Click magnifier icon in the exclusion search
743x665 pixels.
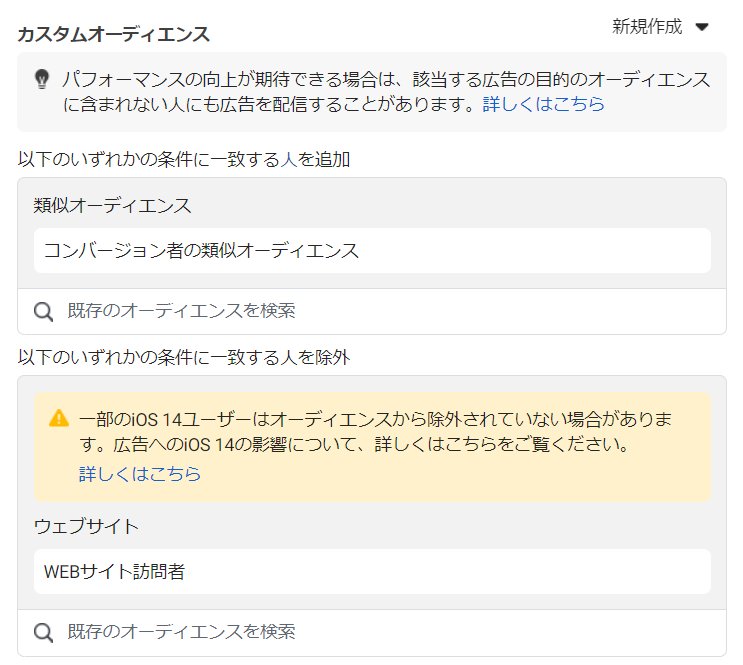point(43,632)
